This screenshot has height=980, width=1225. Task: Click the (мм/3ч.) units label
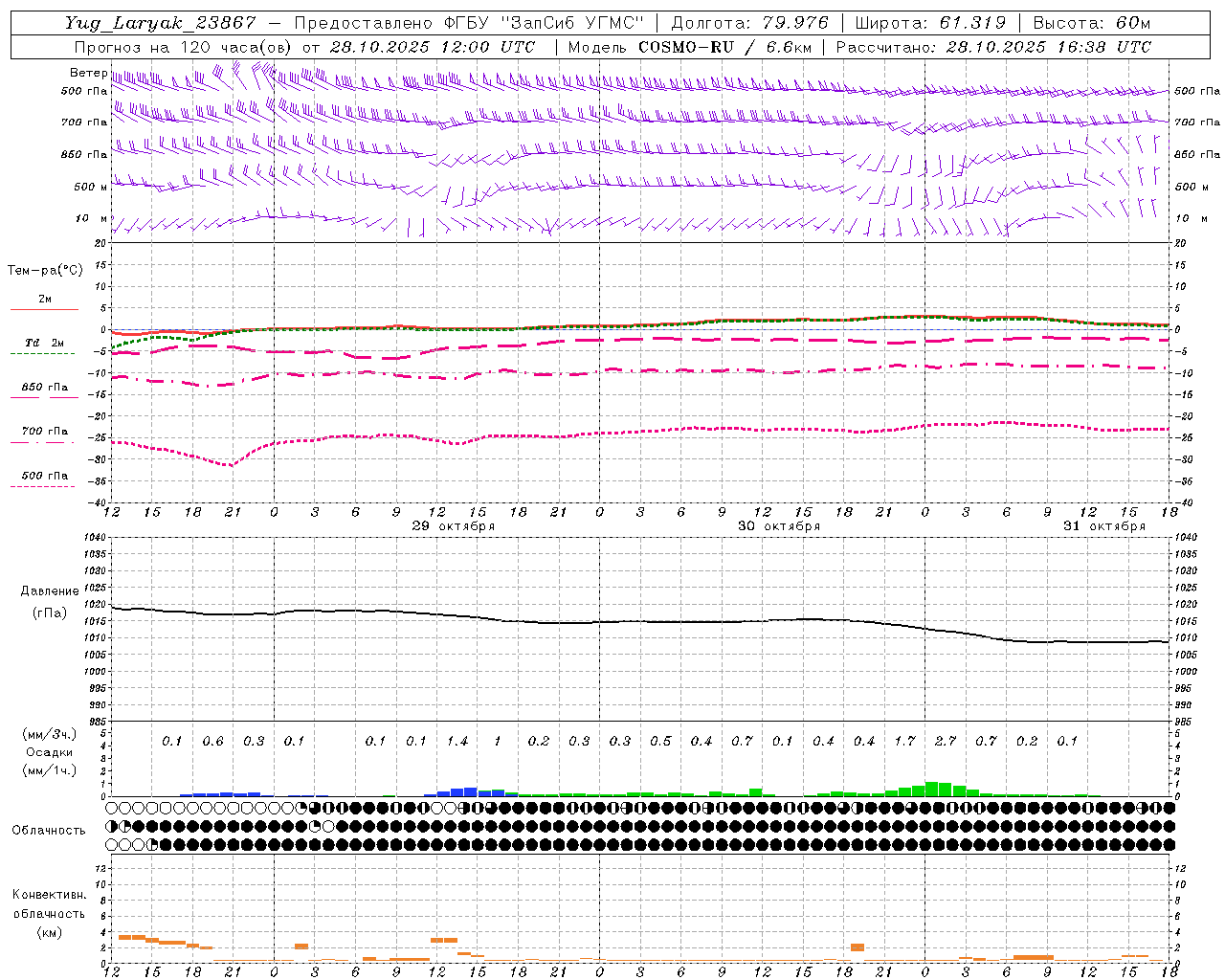49,734
